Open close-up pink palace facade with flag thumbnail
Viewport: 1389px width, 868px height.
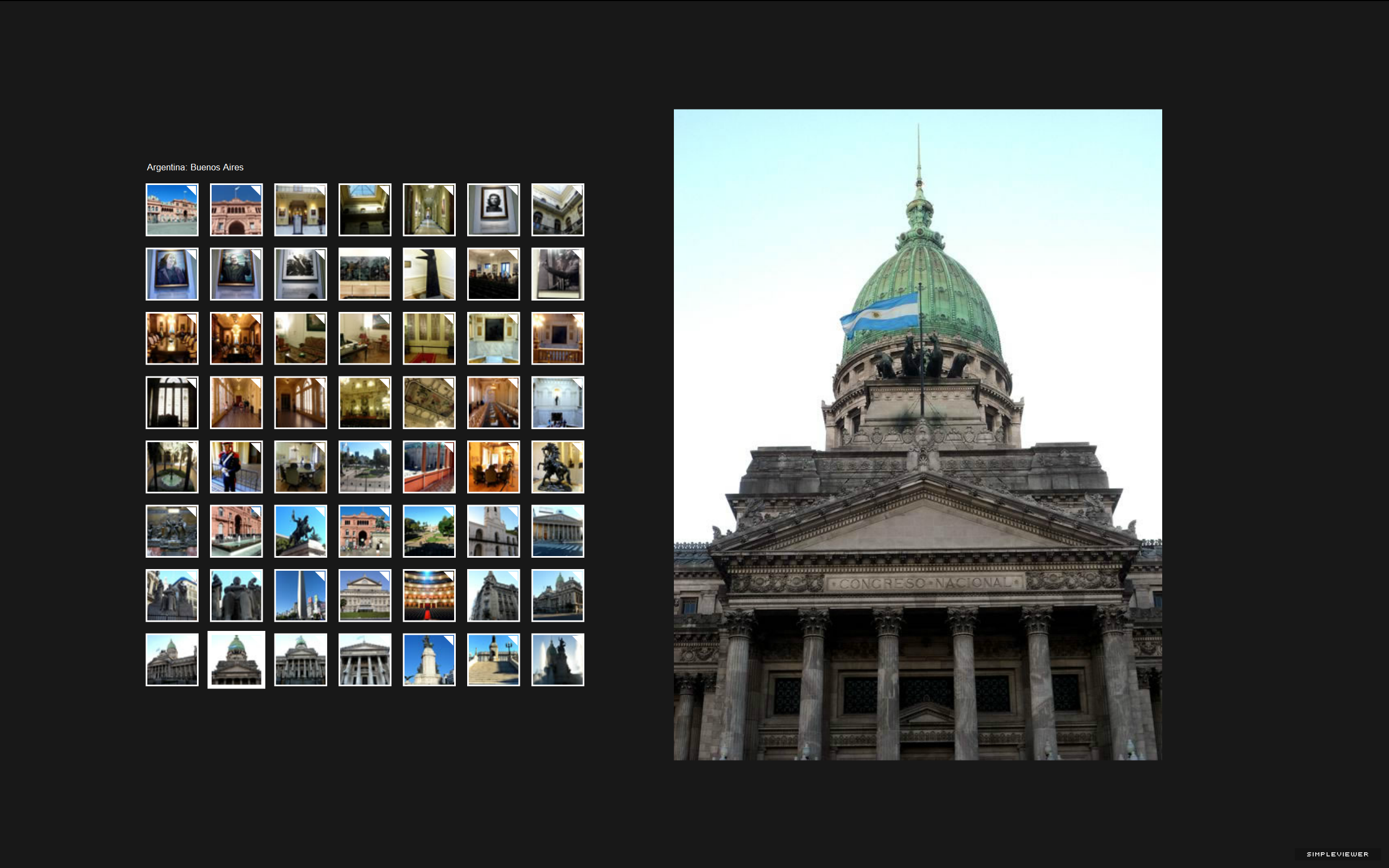pos(237,209)
